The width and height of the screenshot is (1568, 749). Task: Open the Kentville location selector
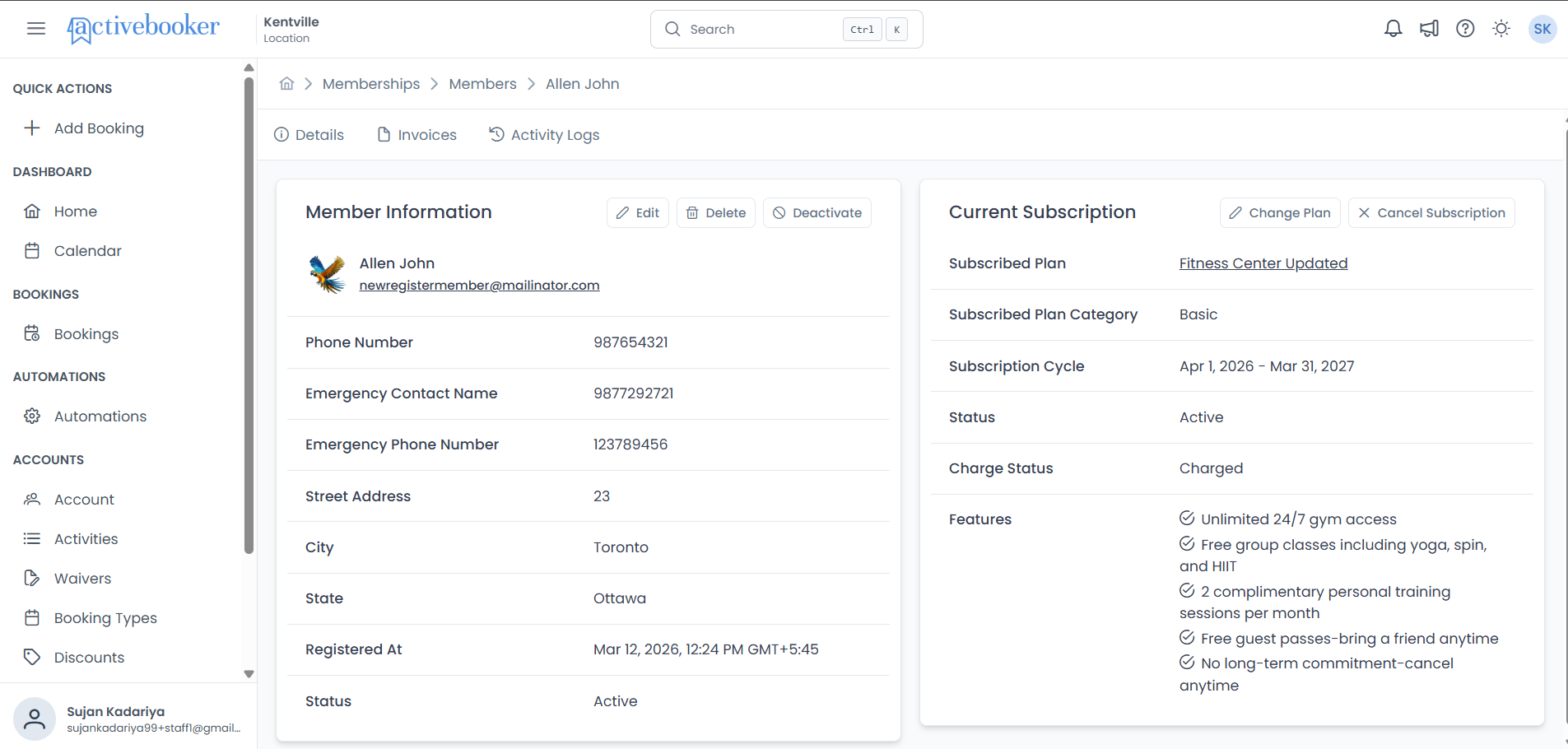pos(291,29)
